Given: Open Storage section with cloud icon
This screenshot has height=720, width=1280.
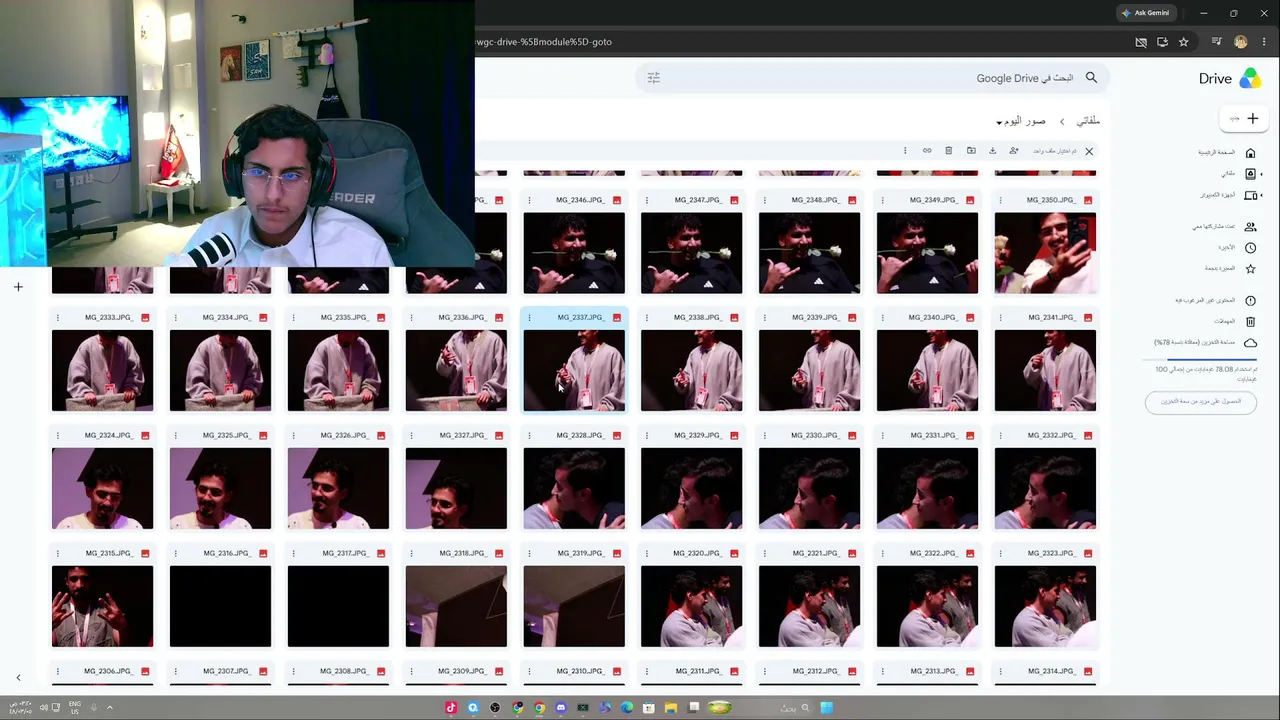Looking at the screenshot, I should point(1205,343).
